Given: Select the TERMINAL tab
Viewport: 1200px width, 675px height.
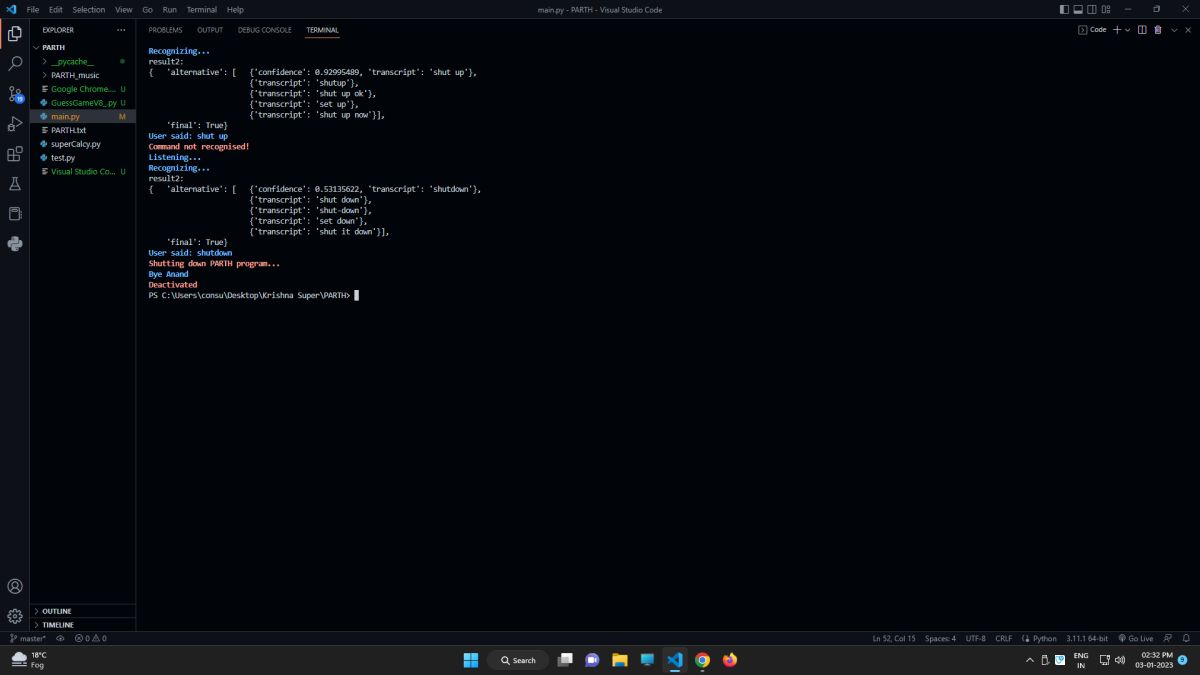Looking at the screenshot, I should [322, 30].
